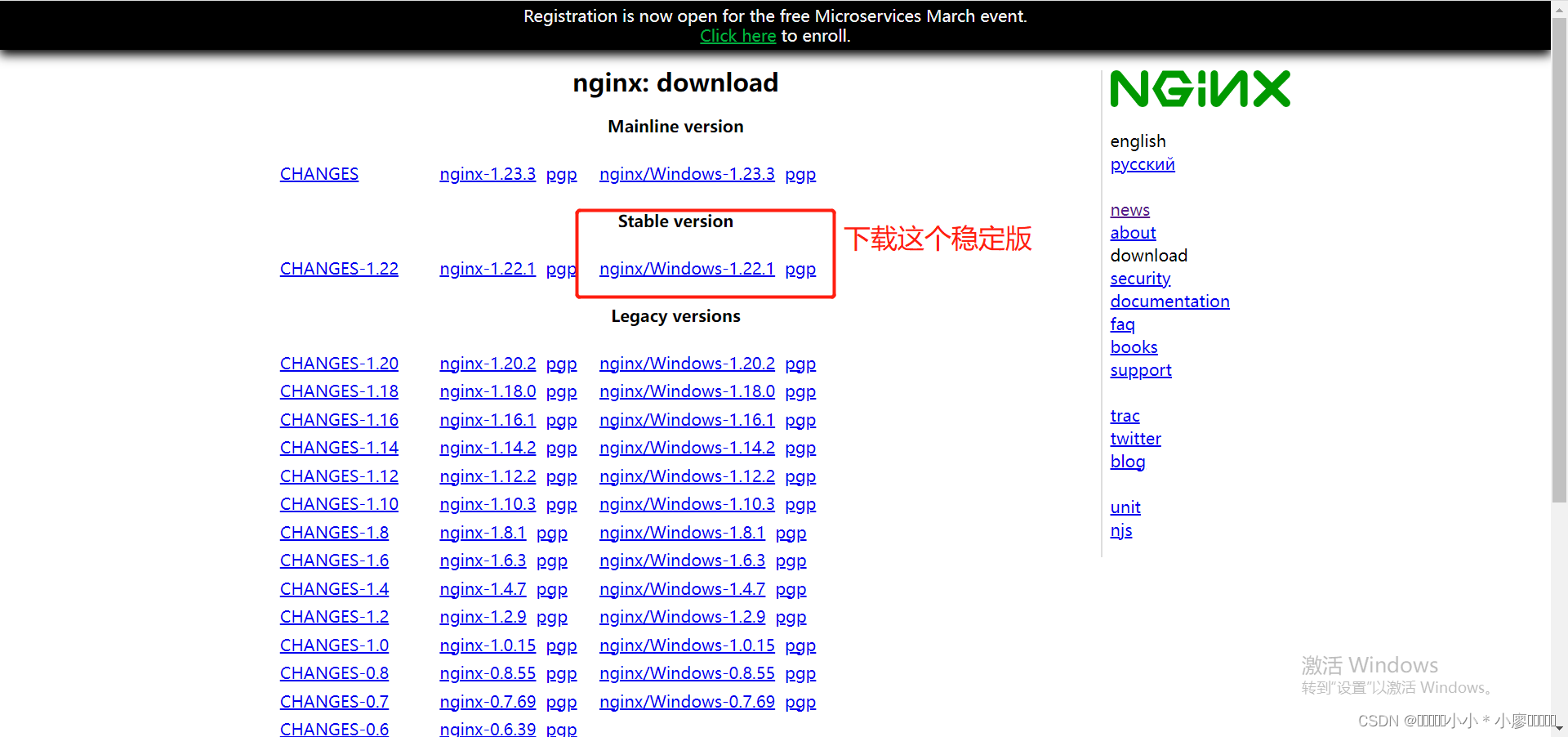Open the books page
Viewport: 1568px width, 737px height.
pyautogui.click(x=1134, y=347)
